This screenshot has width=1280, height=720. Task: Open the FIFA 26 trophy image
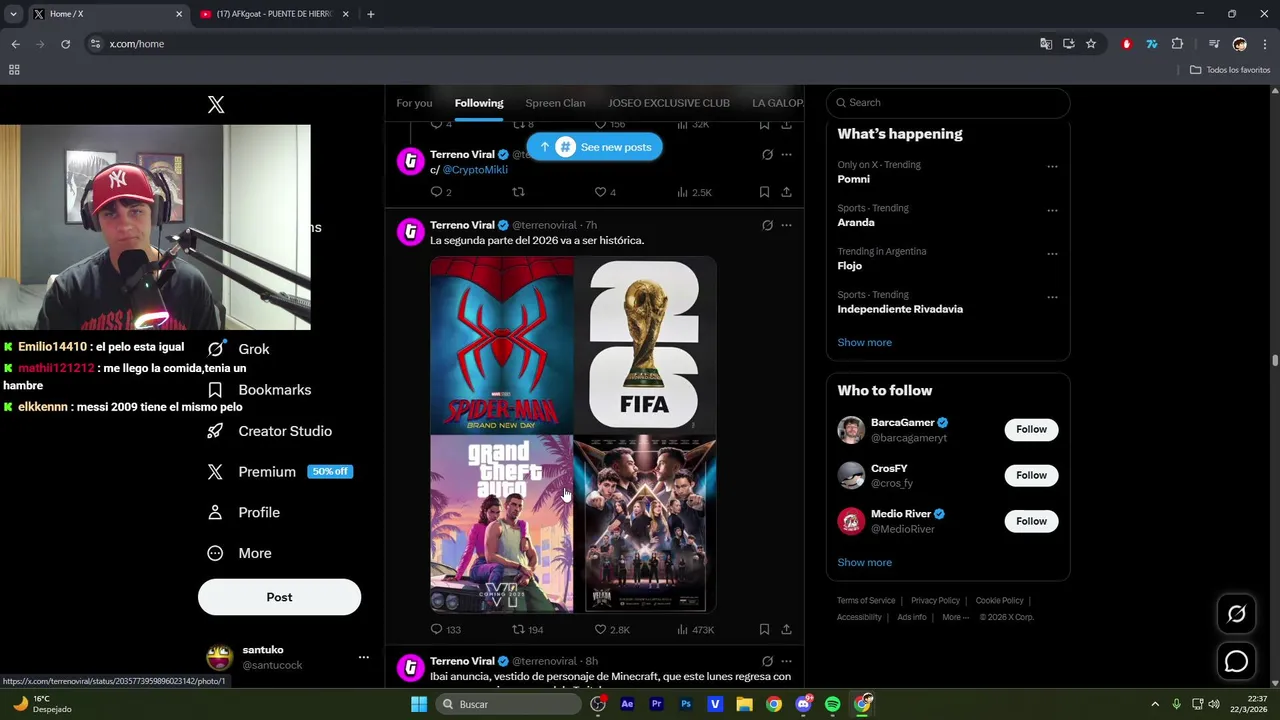tap(645, 345)
